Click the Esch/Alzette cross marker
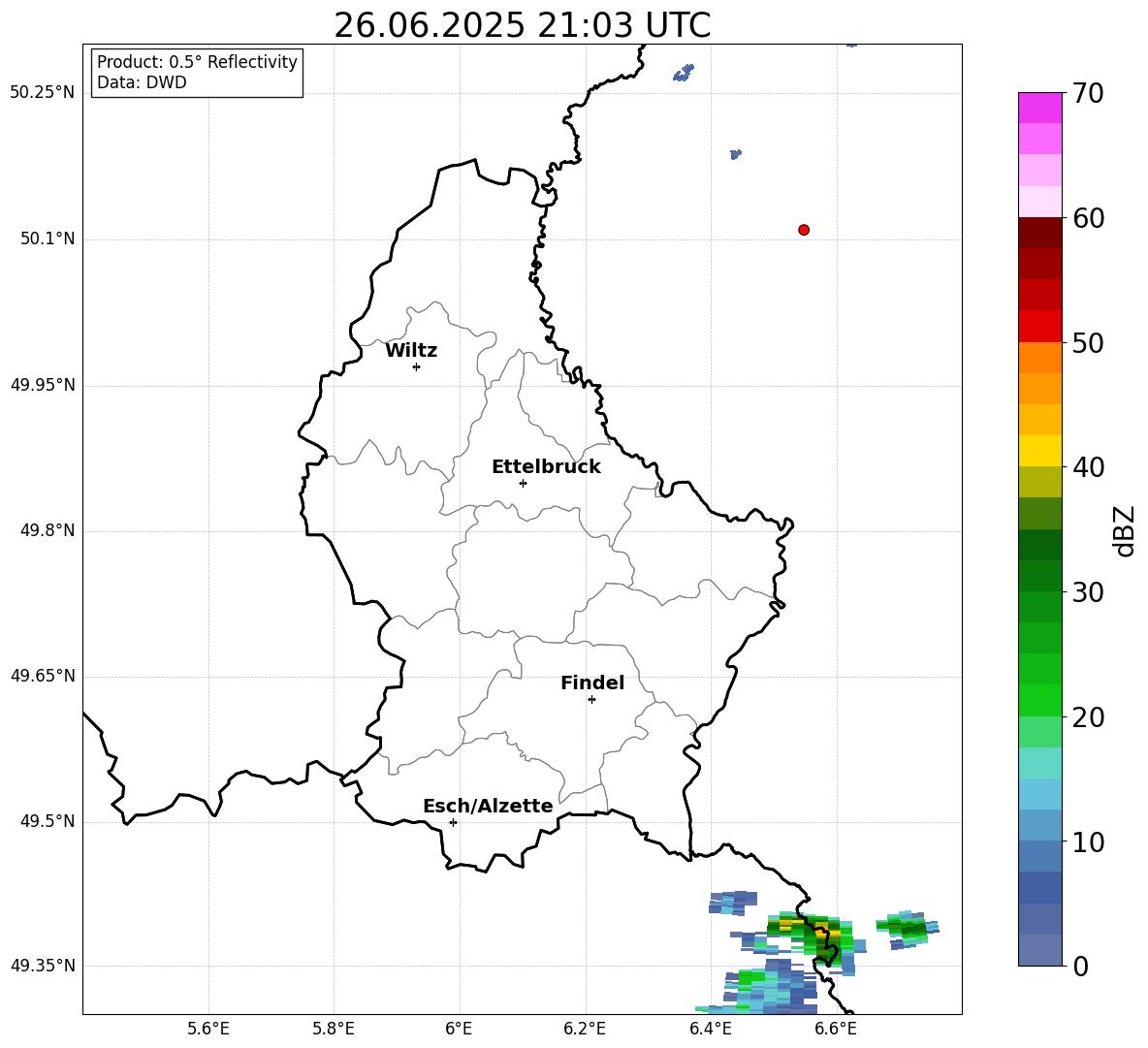 [453, 822]
